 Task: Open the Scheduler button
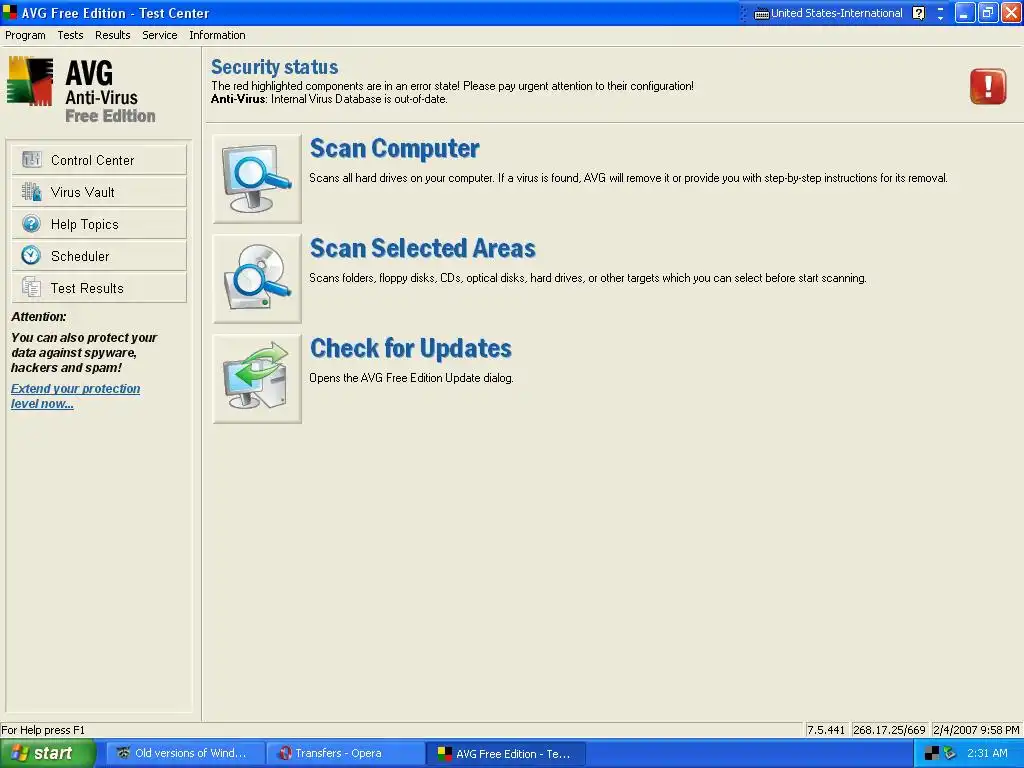99,256
